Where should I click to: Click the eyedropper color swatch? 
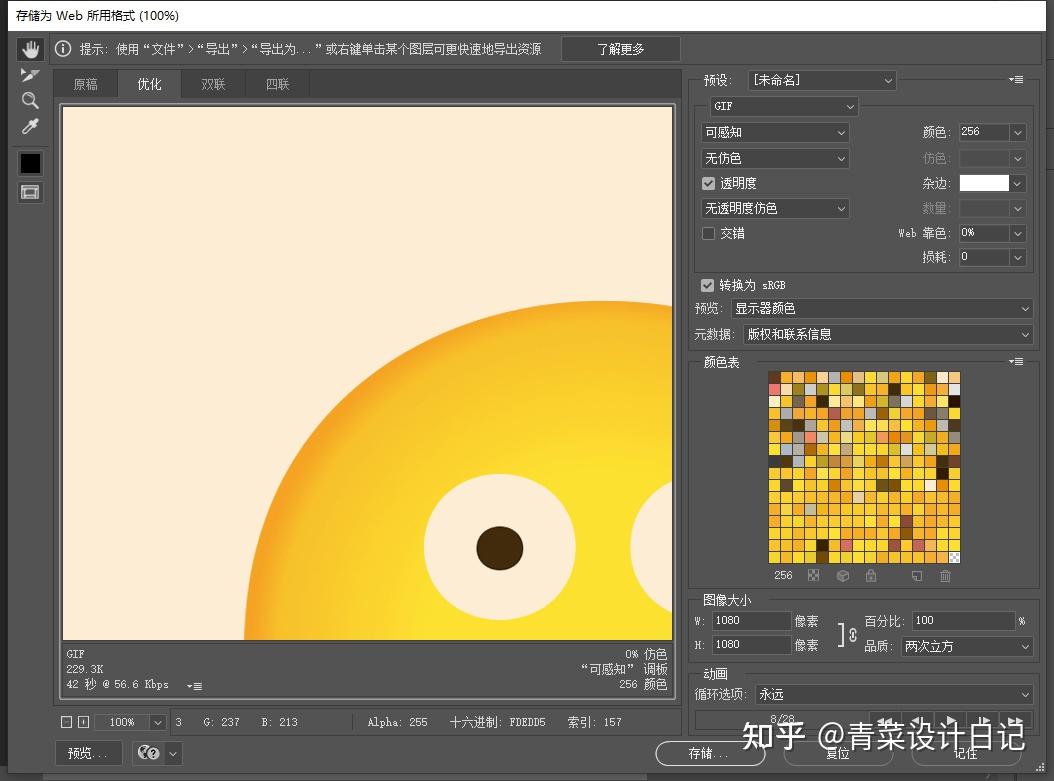(x=30, y=163)
